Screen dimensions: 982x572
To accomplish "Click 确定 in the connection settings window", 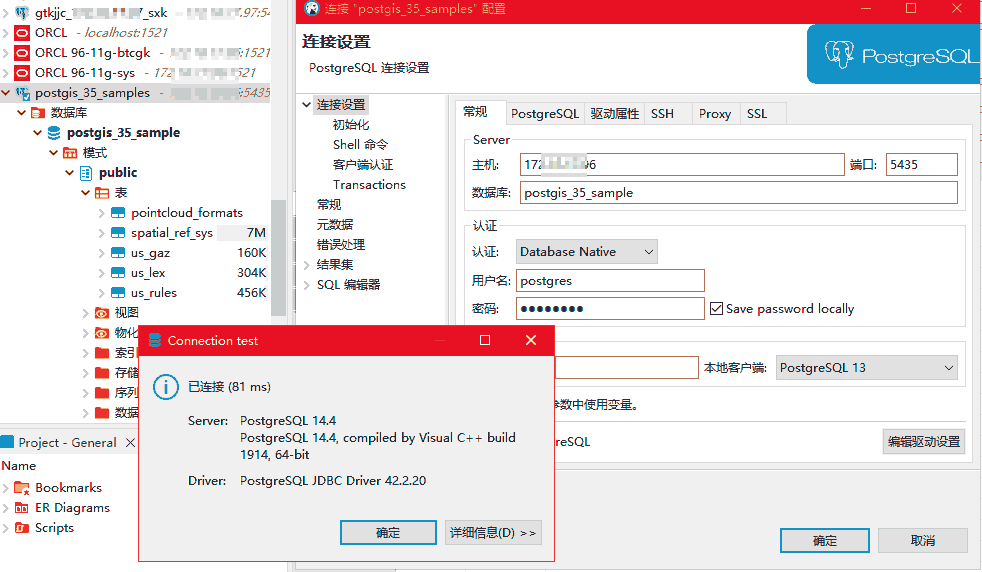I will pos(825,541).
